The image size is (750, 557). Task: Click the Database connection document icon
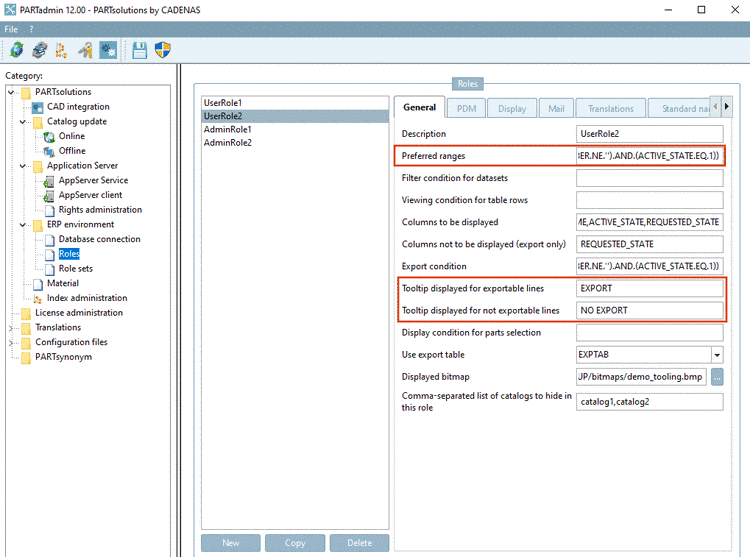pos(50,240)
